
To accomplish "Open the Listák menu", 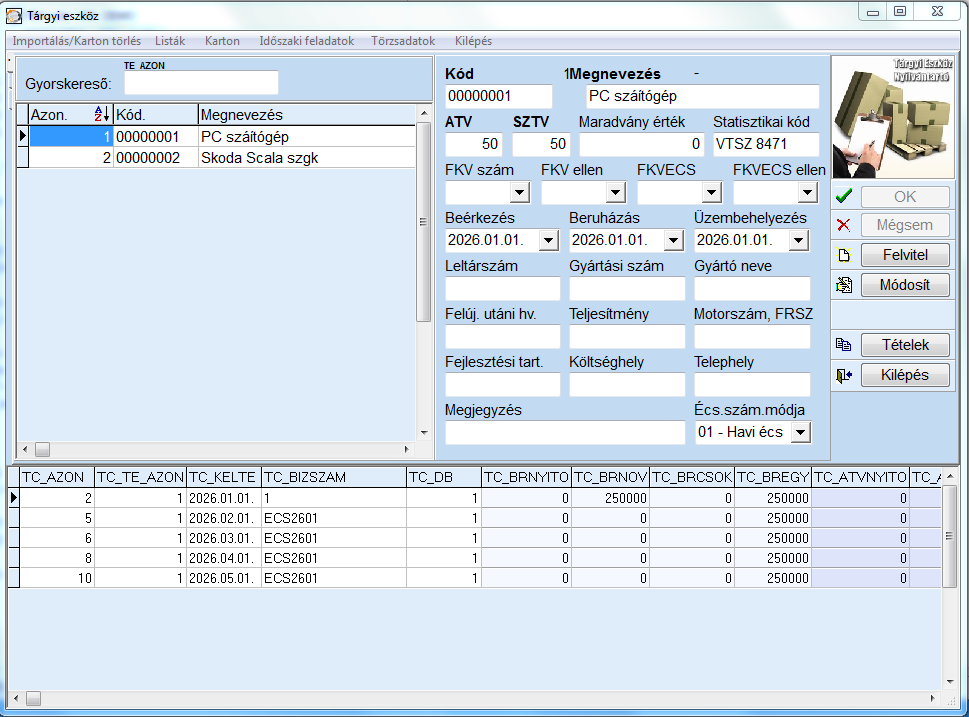I will click(x=170, y=41).
